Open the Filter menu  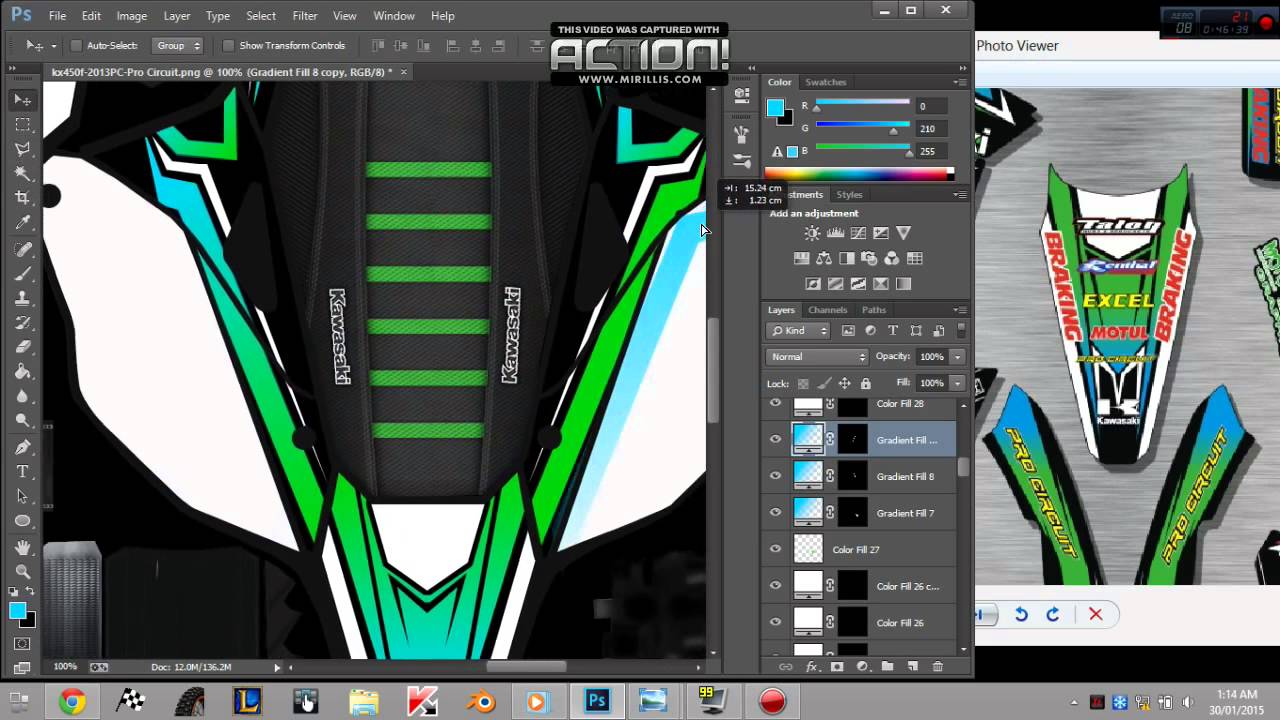(305, 16)
